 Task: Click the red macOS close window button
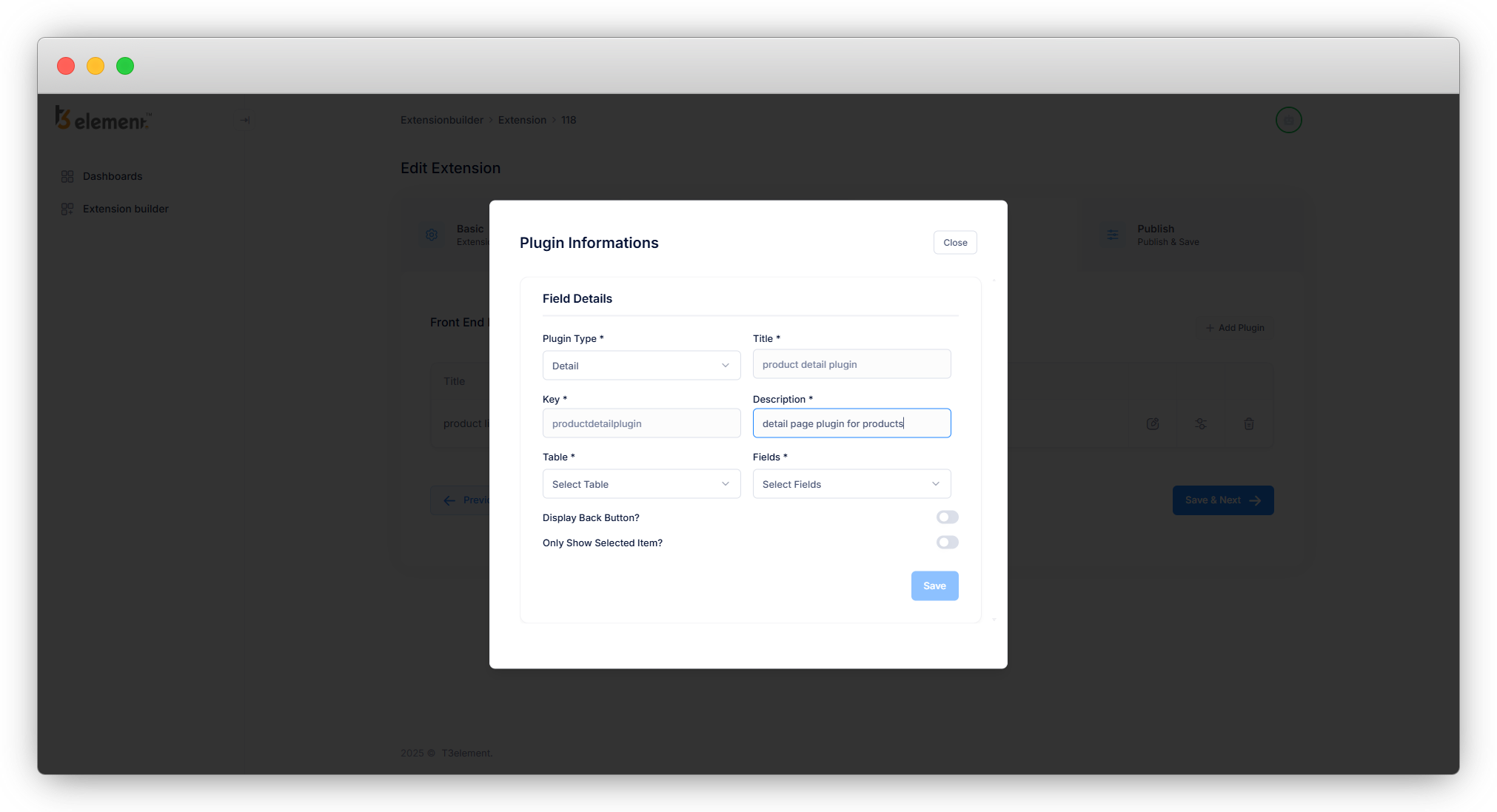[66, 66]
